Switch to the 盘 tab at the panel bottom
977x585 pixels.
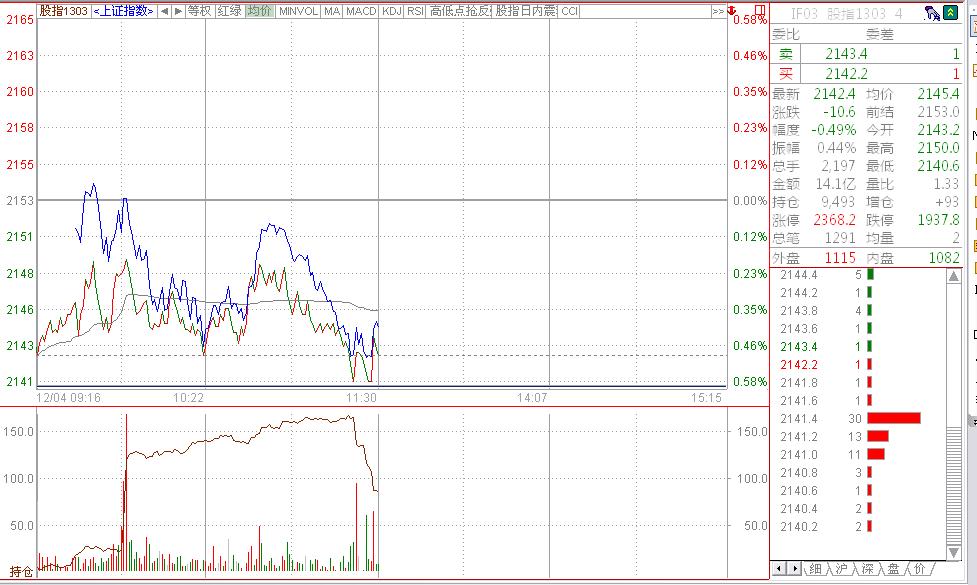click(x=894, y=569)
